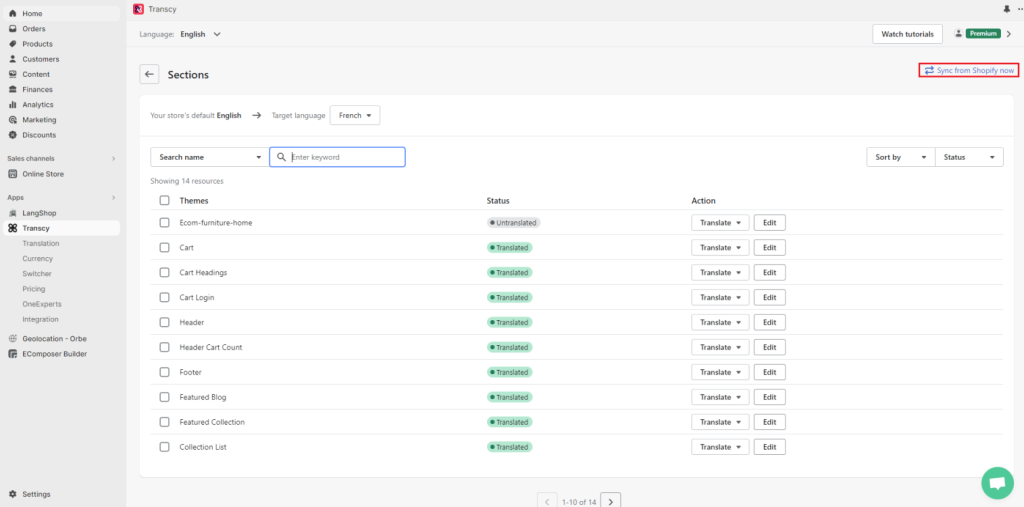
Task: Open Translate dropdown for Cart Login
Action: click(720, 297)
